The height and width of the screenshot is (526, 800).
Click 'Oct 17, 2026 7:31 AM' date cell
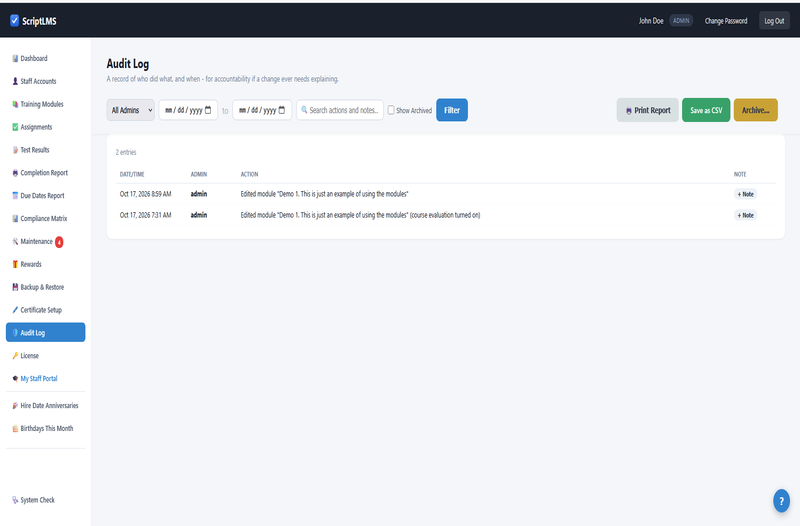[x=145, y=215]
